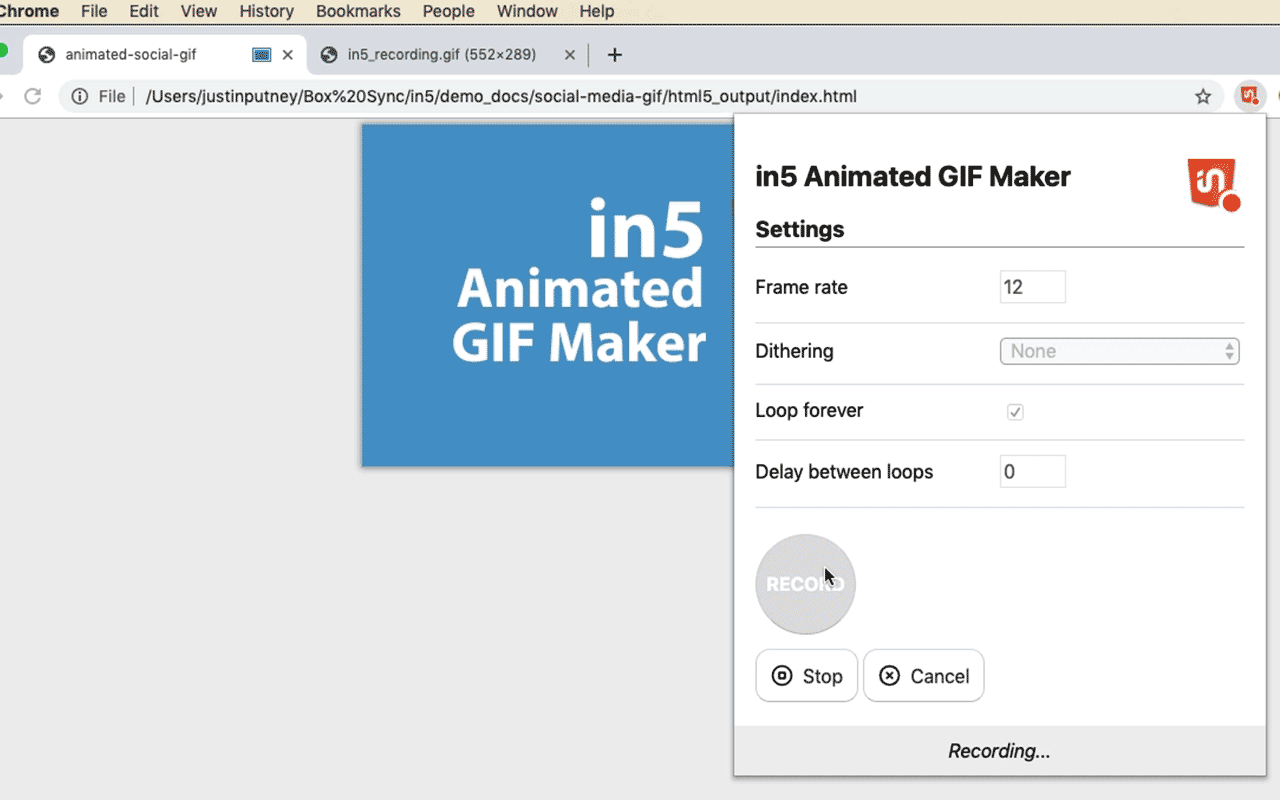Click the Delay between loops field

[1032, 471]
